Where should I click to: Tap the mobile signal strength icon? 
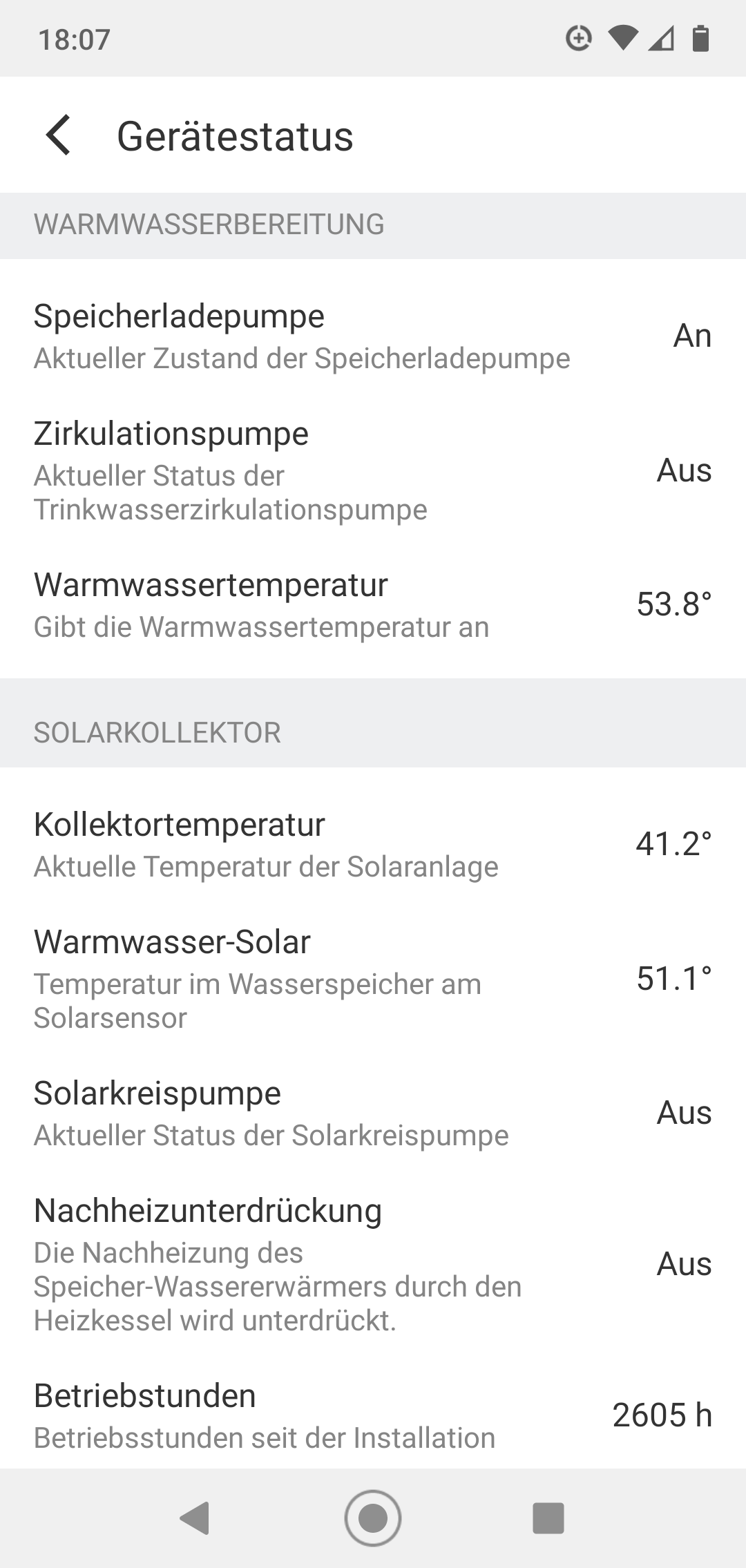coord(661,39)
